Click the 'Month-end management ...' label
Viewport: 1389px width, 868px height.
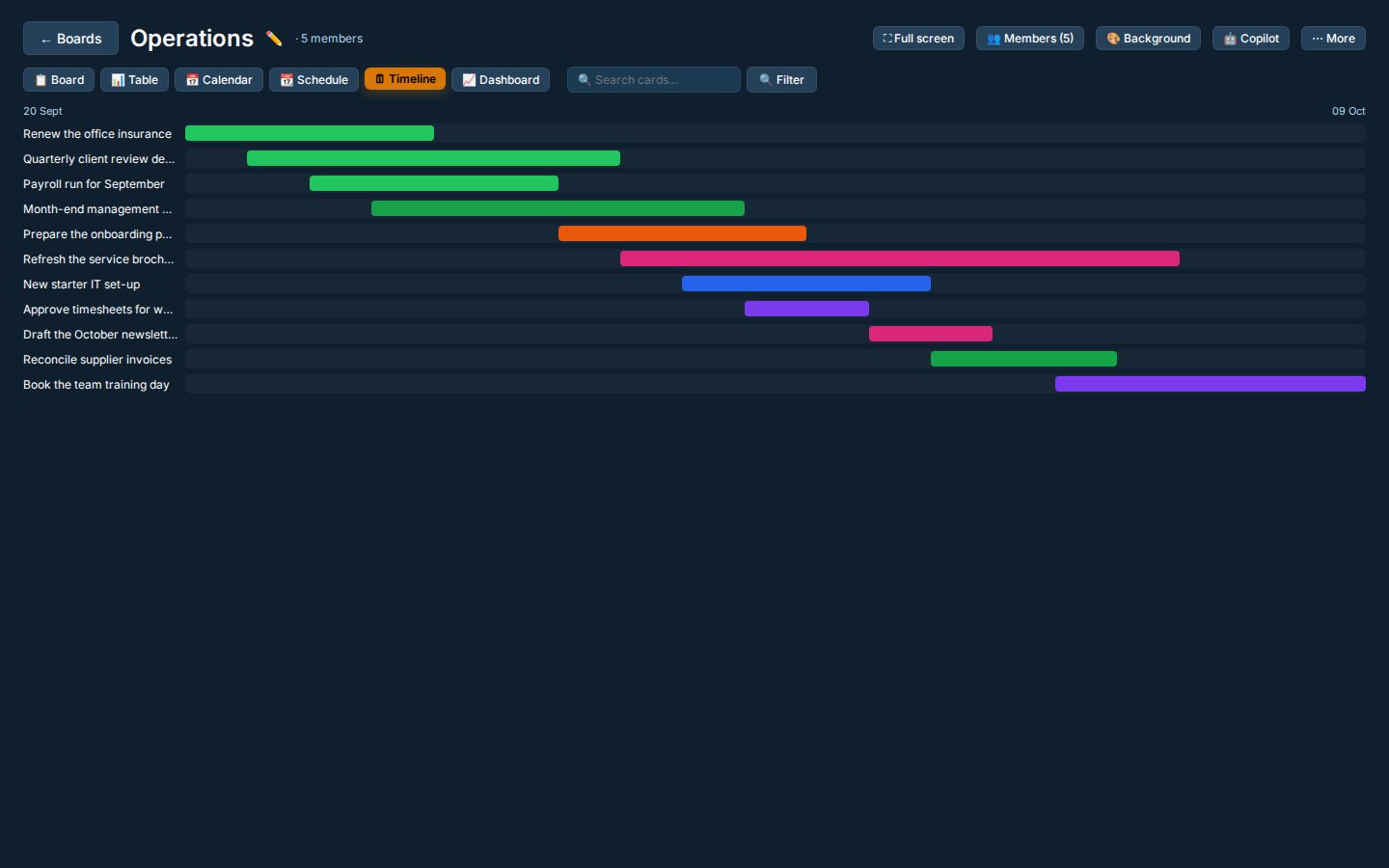pyautogui.click(x=97, y=209)
